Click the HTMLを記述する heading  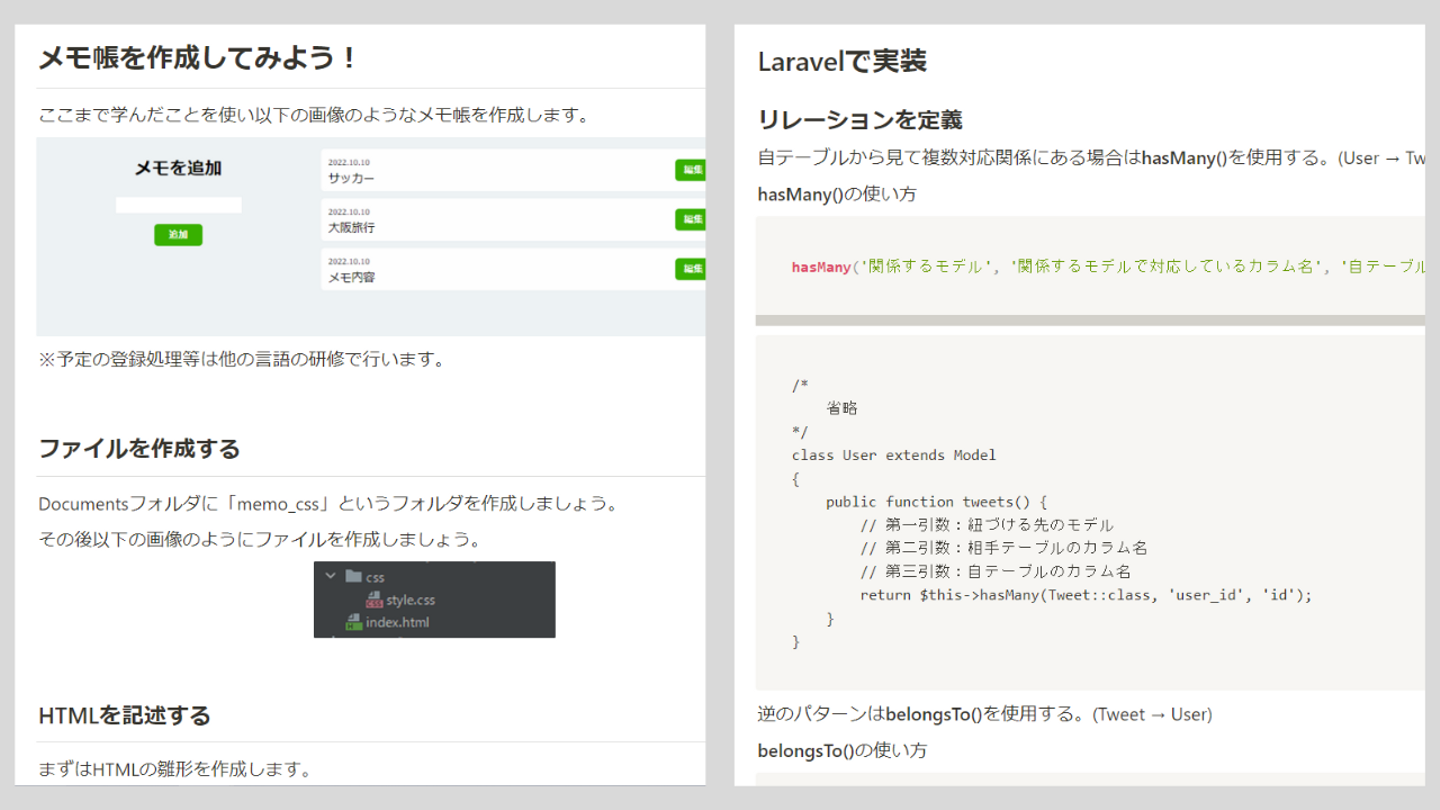tap(124, 715)
